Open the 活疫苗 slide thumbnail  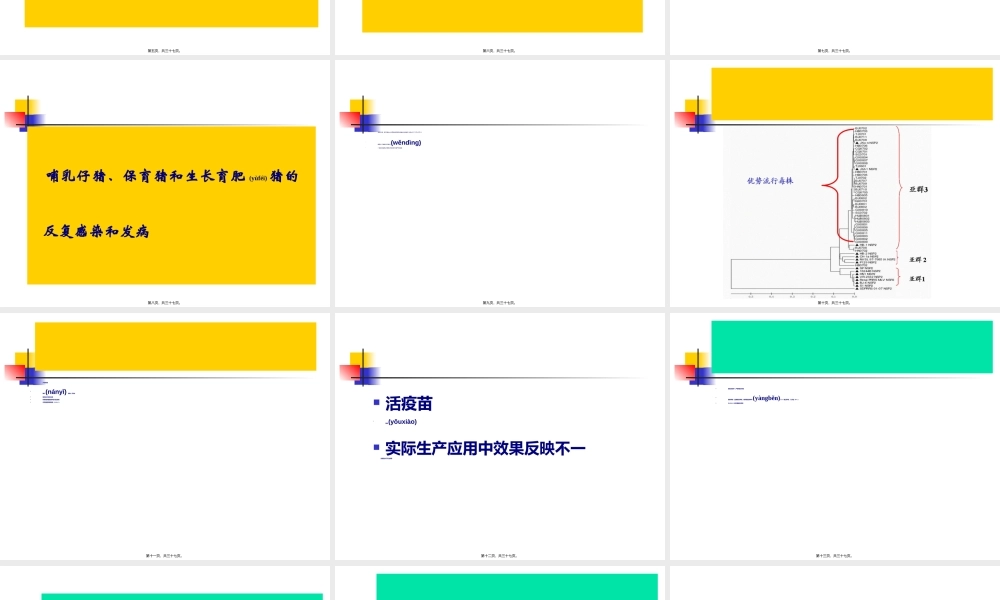(499, 440)
